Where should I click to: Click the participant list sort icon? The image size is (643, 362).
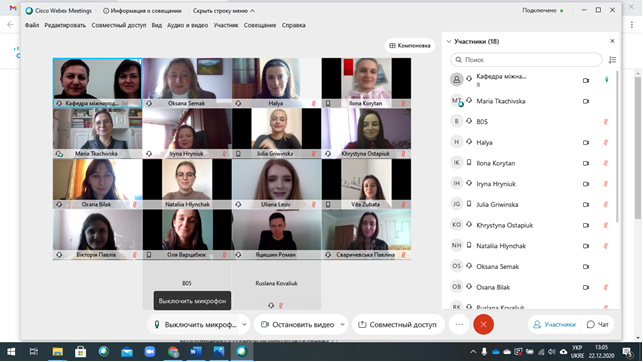(612, 60)
